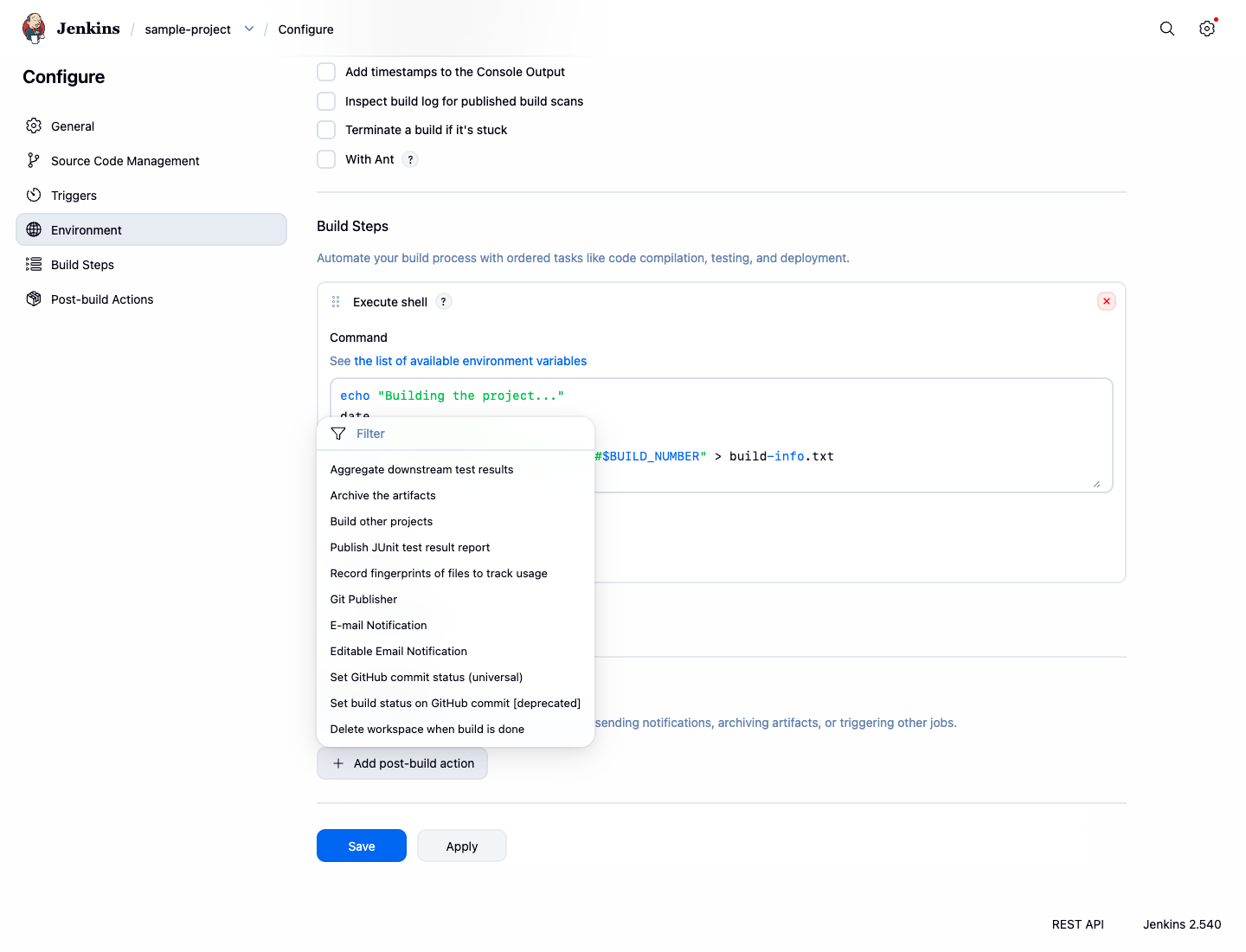Jump to Post-build Actions section
1246x952 pixels.
(151, 299)
